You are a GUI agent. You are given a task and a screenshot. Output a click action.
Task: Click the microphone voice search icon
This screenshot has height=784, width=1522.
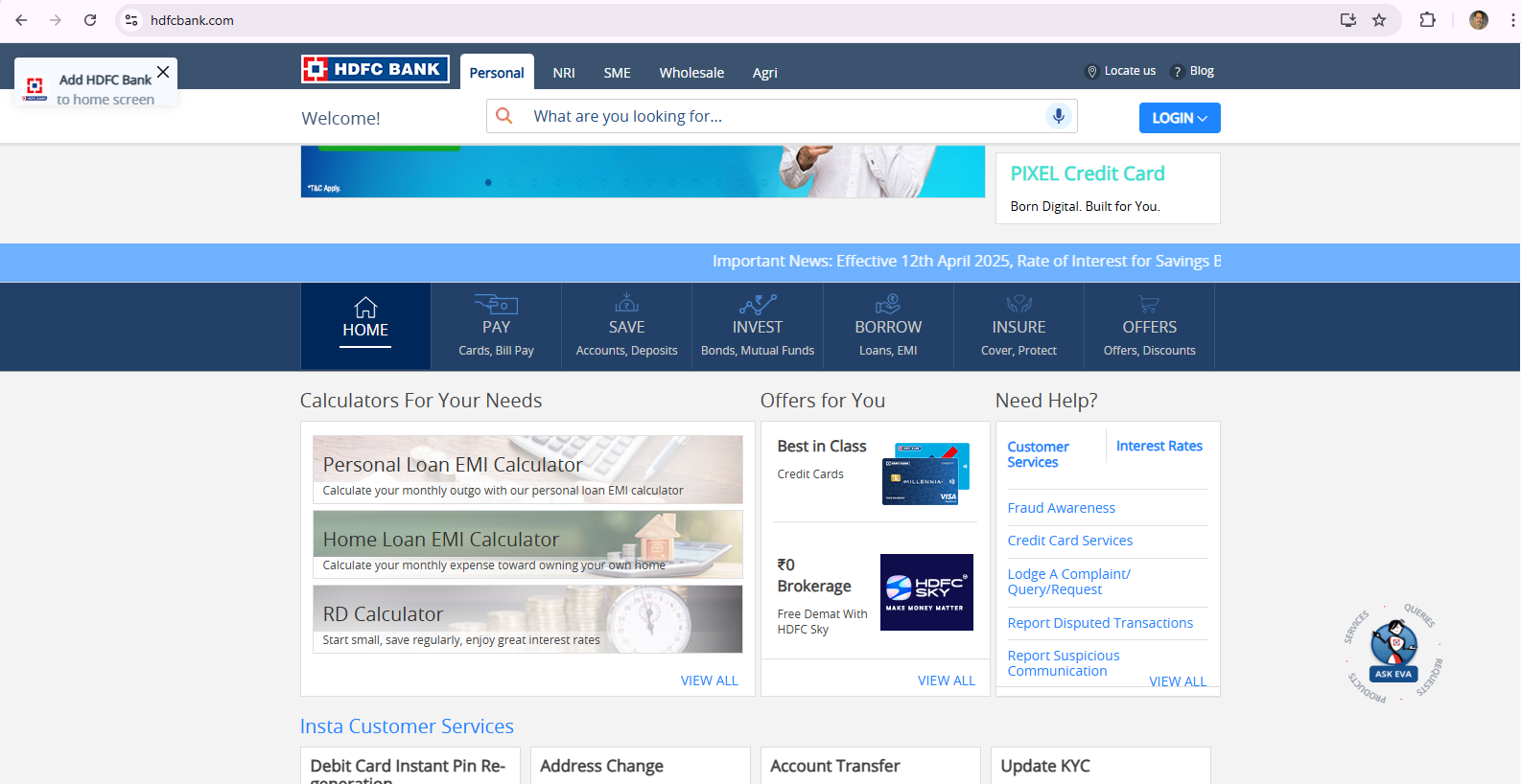tap(1058, 116)
